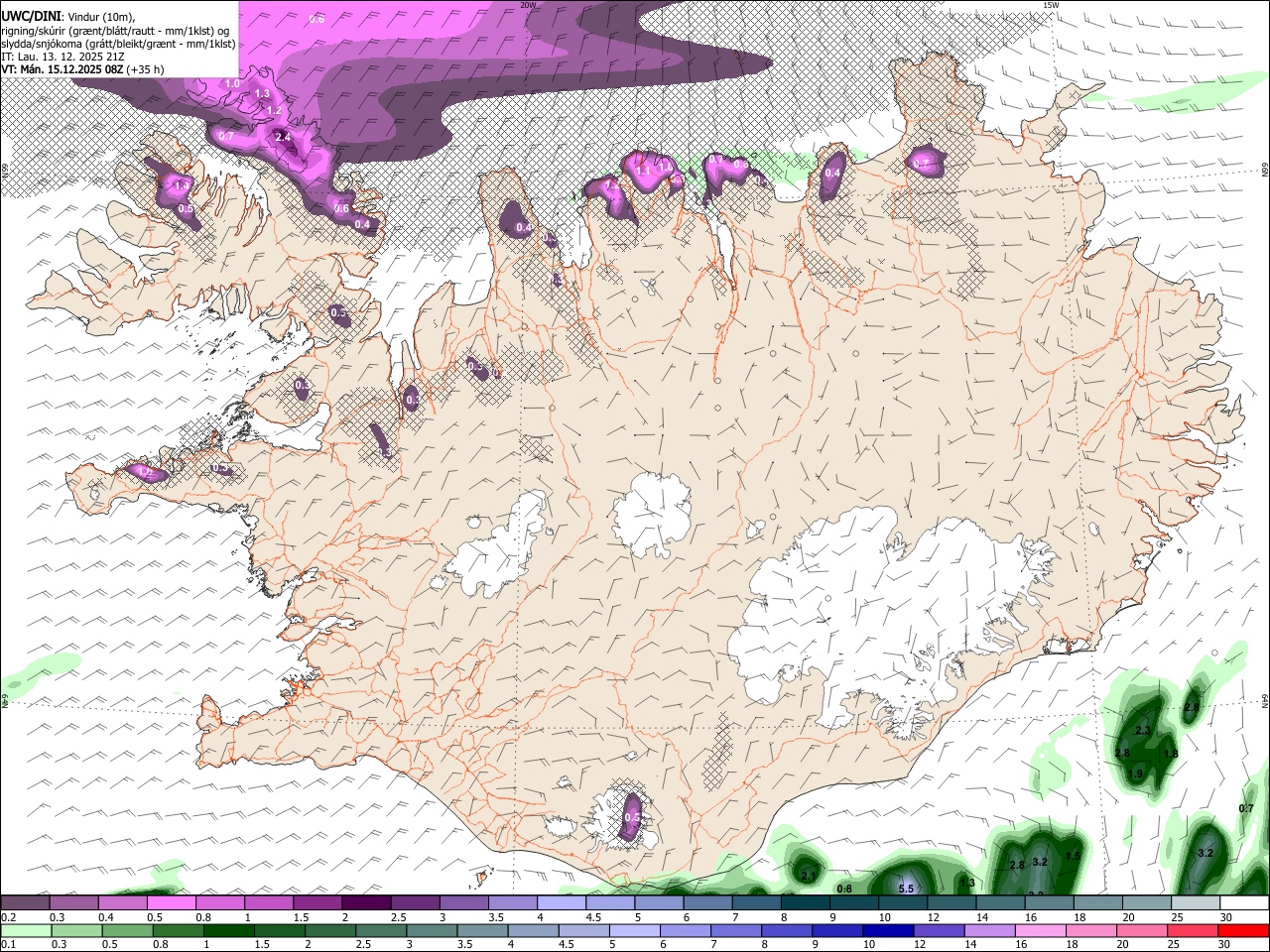Pick the lavender snow scale swatch labeled 4

562,902
